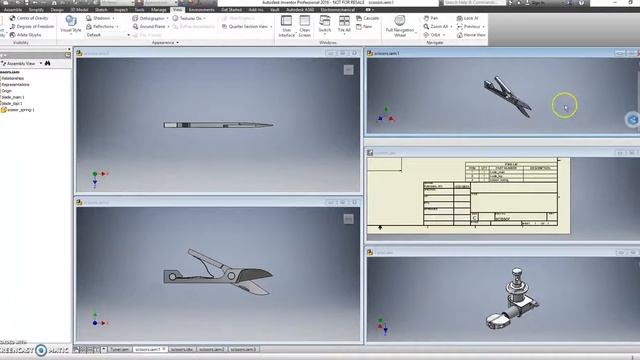The height and width of the screenshot is (360, 640).
Task: Click the first window-arrangement icon in the bottom bar
Action: (x=76, y=350)
